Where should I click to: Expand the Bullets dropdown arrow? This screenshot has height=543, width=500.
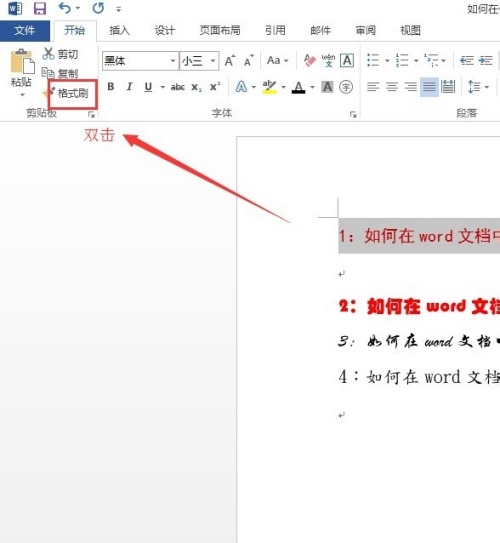[387, 61]
